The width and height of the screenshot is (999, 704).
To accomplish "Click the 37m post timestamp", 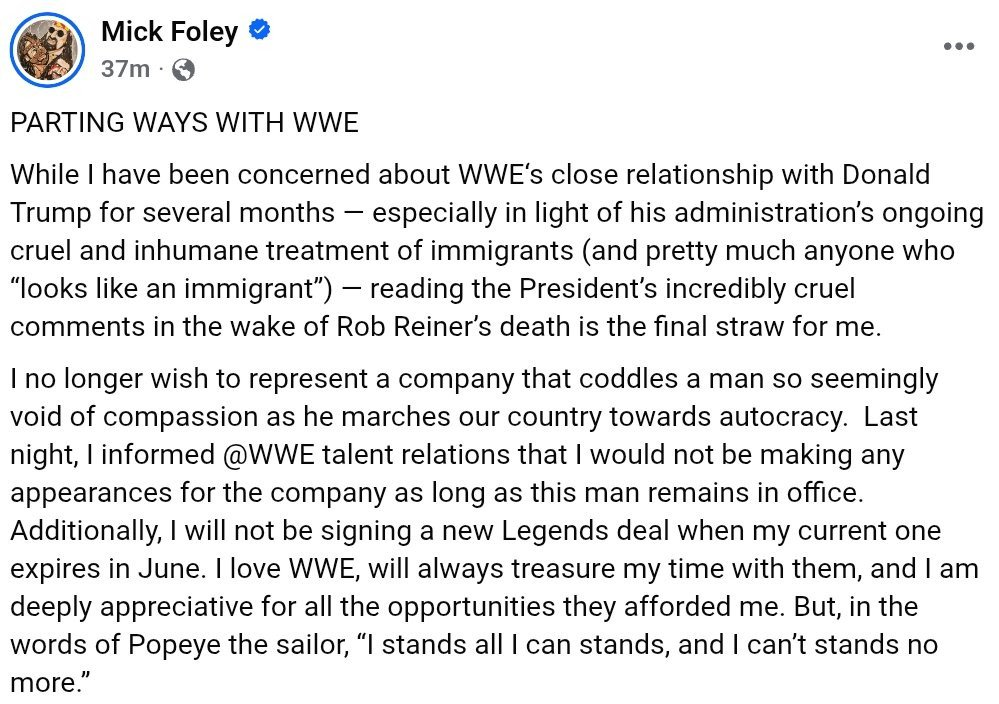I will (x=125, y=69).
